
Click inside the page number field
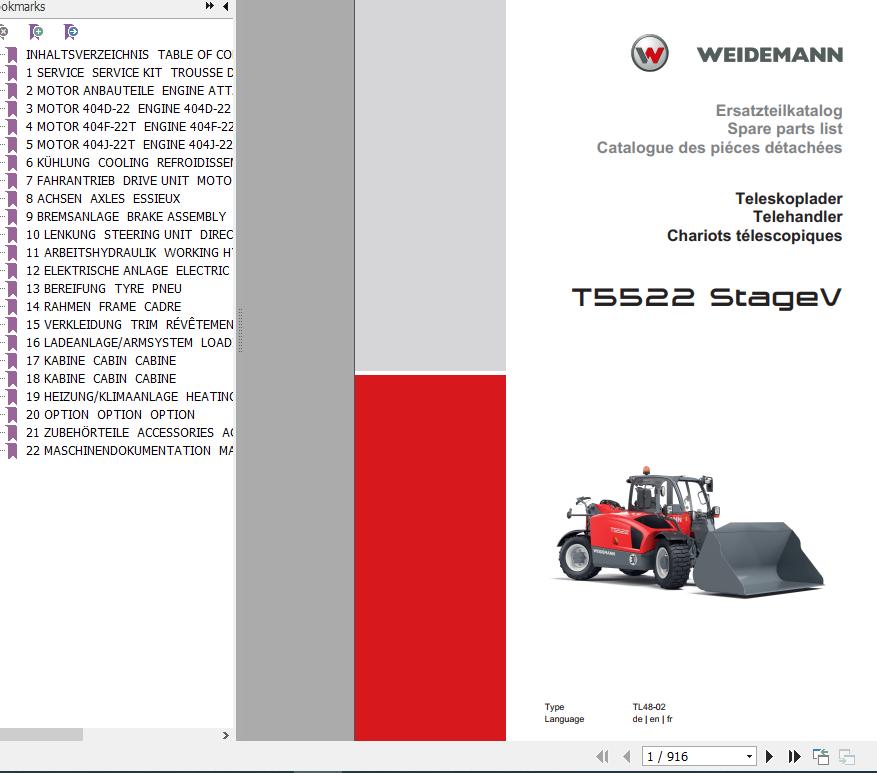688,756
